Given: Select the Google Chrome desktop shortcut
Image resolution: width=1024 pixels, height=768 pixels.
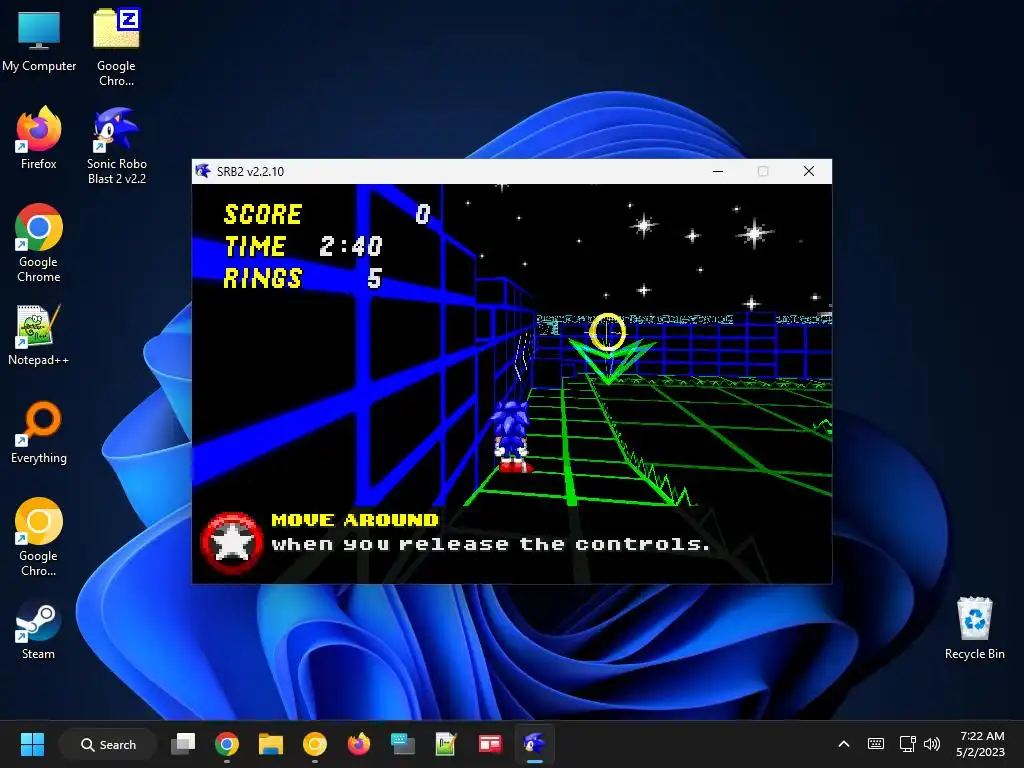Looking at the screenshot, I should click(x=39, y=243).
